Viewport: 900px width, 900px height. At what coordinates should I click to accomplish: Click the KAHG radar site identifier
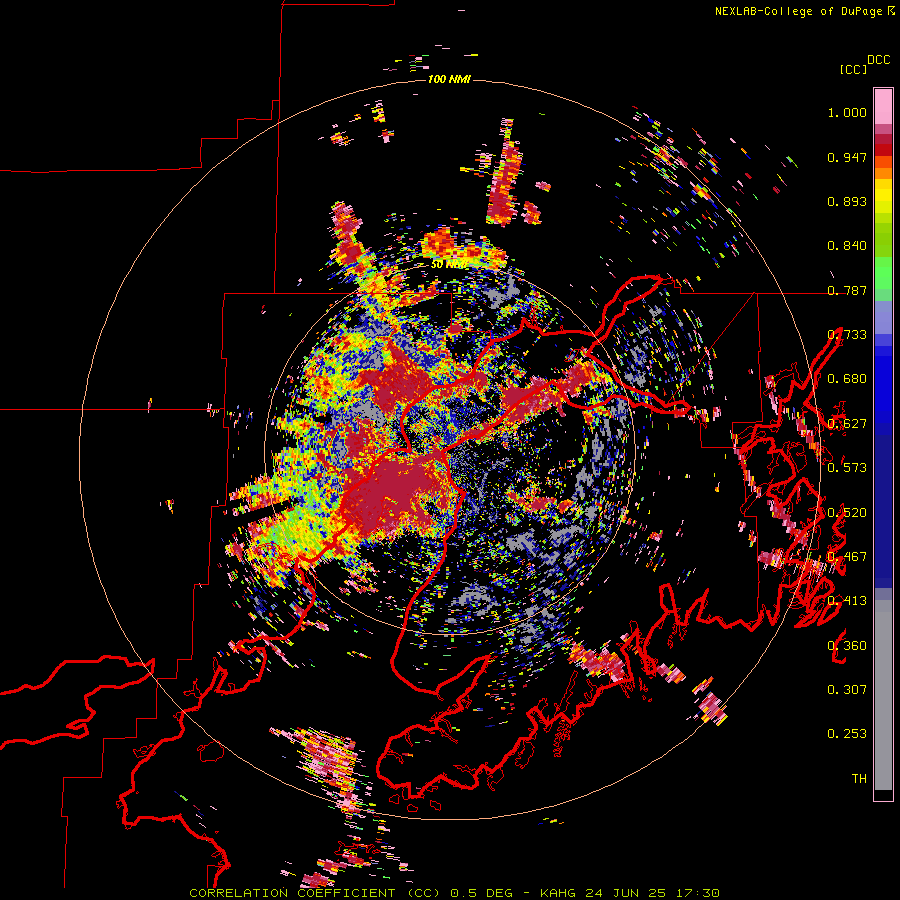[x=558, y=893]
